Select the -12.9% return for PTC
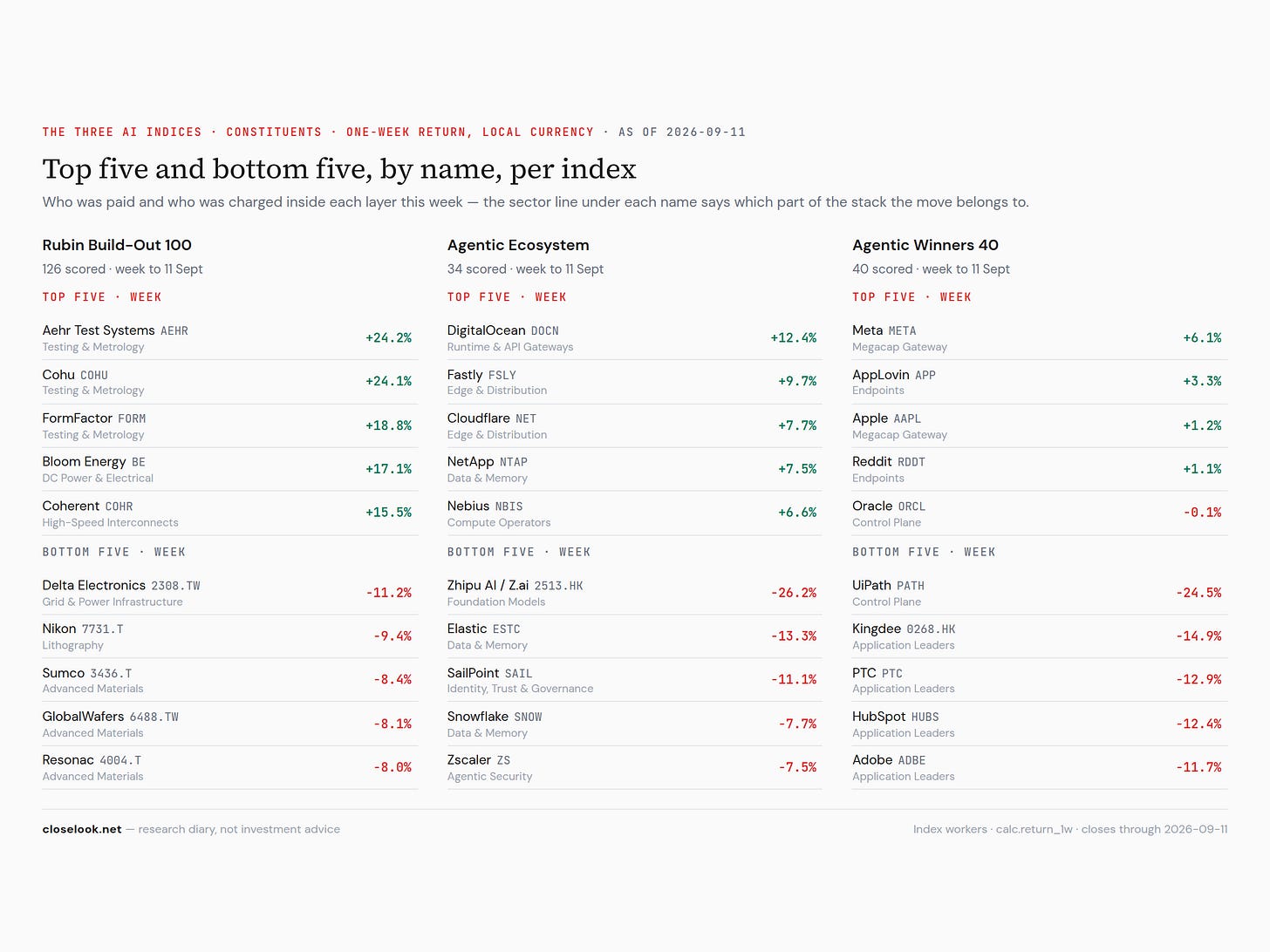The height and width of the screenshot is (952, 1270). pos(1198,679)
